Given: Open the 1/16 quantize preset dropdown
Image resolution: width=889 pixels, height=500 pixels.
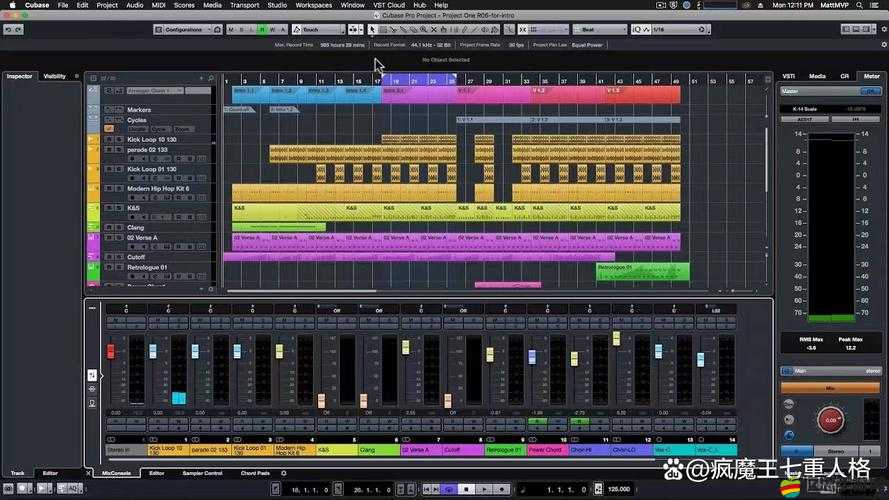Looking at the screenshot, I should [678, 29].
